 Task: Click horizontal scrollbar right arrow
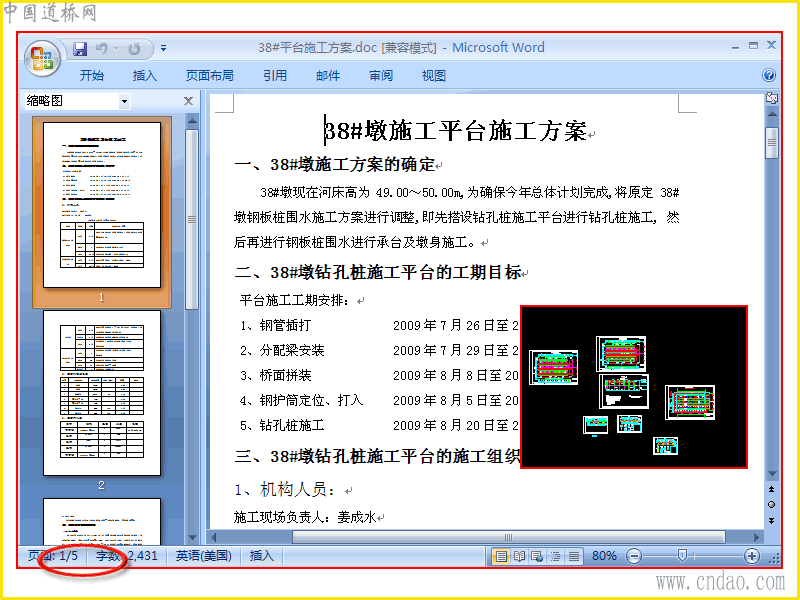pos(757,537)
